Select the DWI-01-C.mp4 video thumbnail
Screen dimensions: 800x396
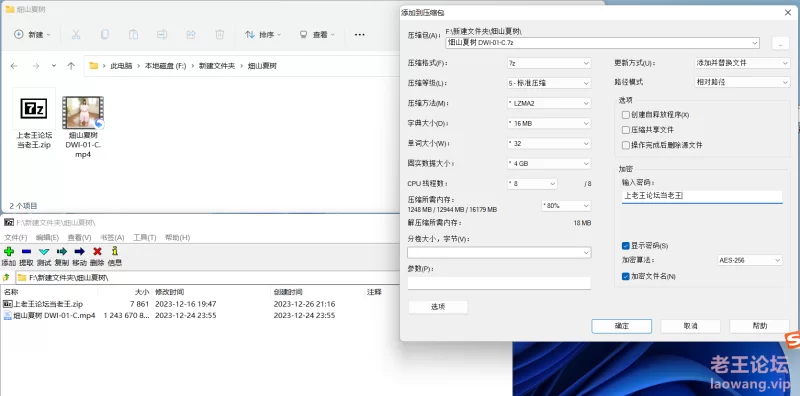click(x=83, y=112)
